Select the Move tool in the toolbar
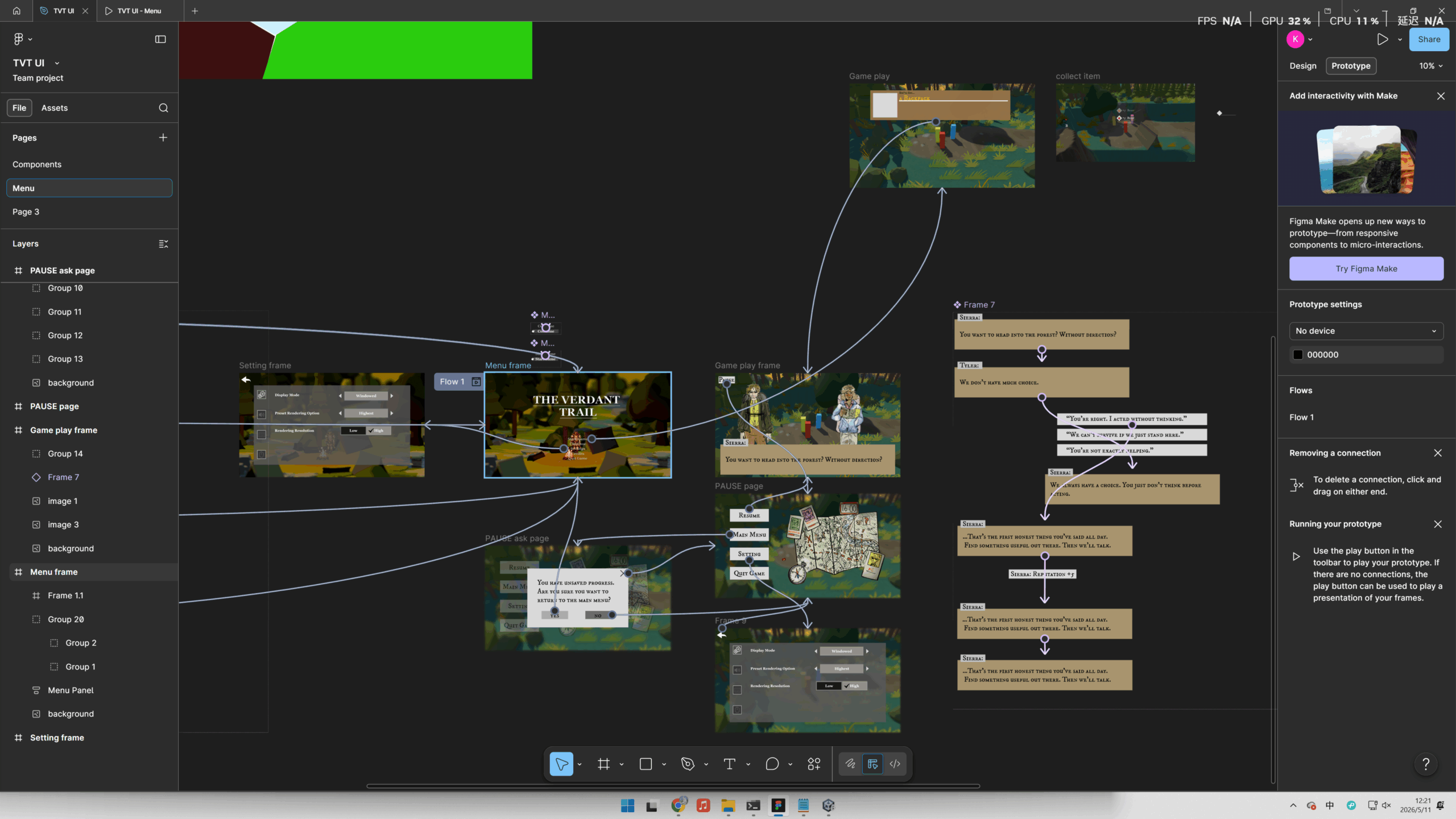Image resolution: width=1456 pixels, height=819 pixels. point(561,764)
